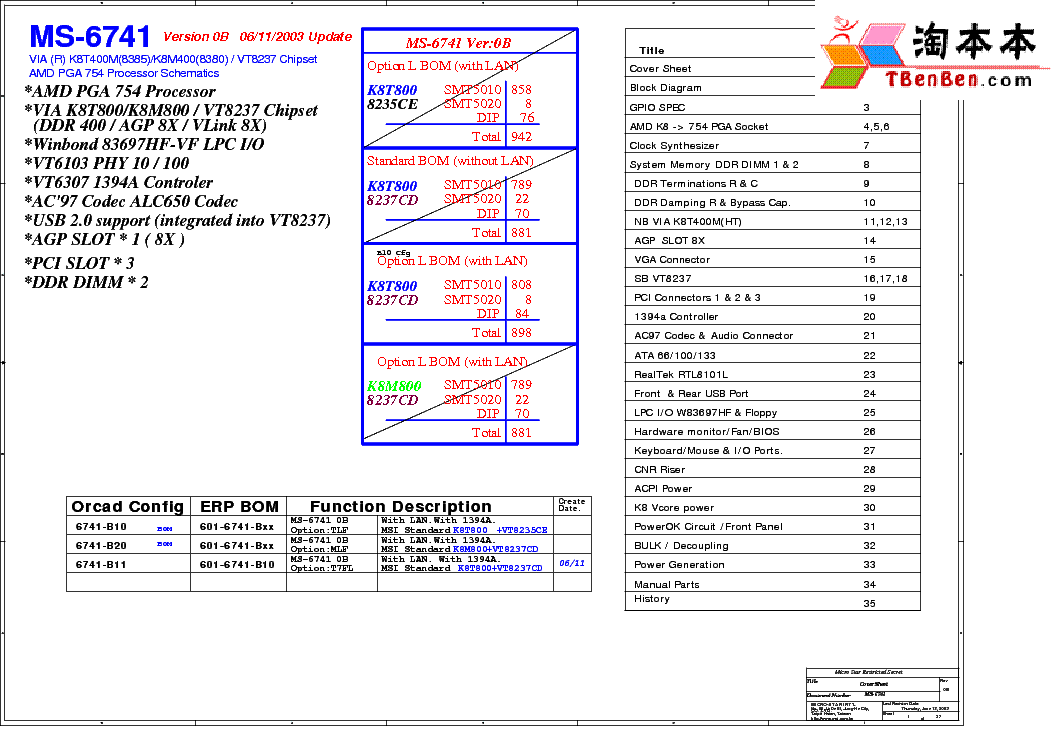Select the "6741-B20" config cell

click(101, 546)
